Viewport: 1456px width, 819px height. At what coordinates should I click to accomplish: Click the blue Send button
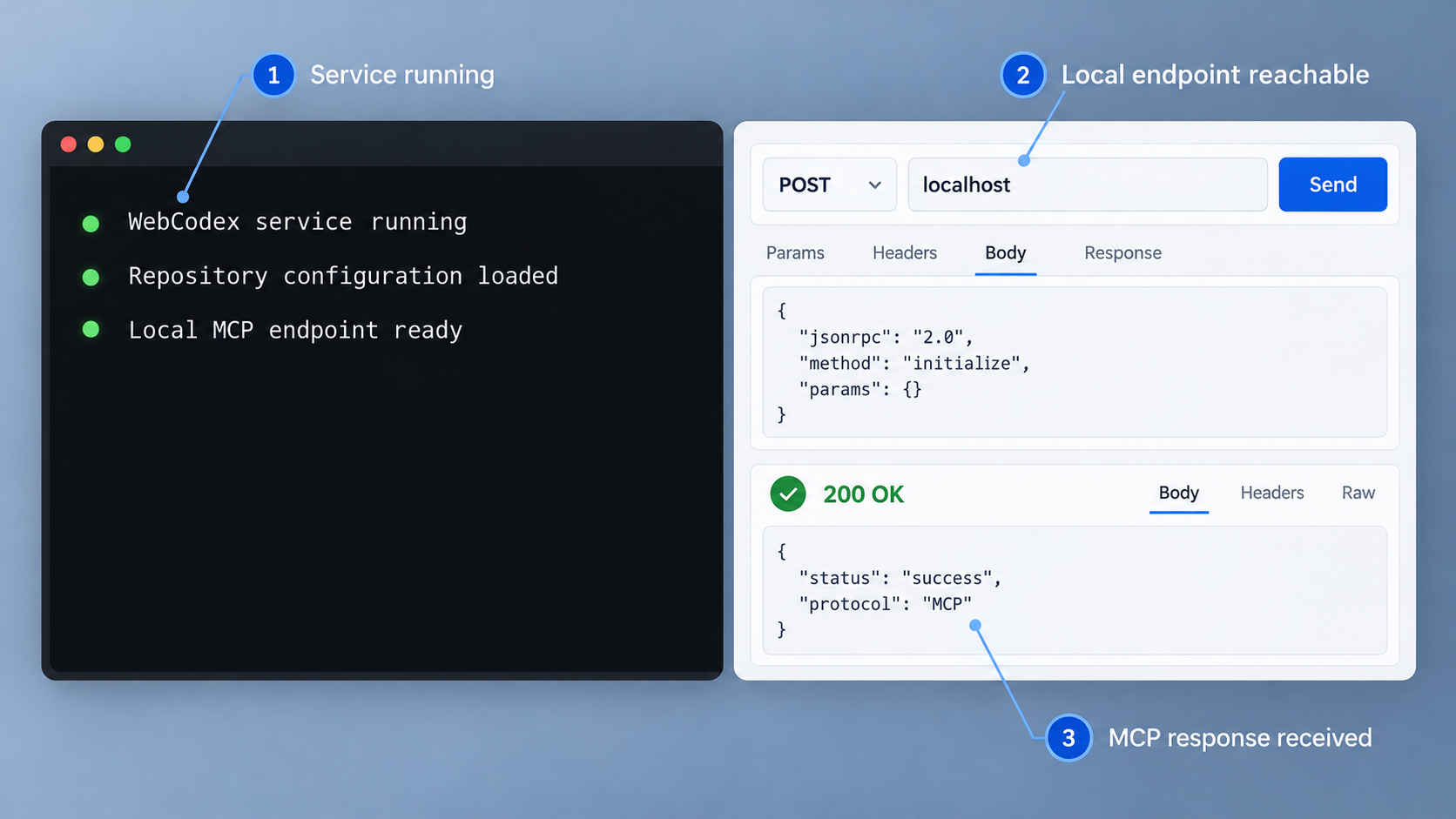[1332, 185]
